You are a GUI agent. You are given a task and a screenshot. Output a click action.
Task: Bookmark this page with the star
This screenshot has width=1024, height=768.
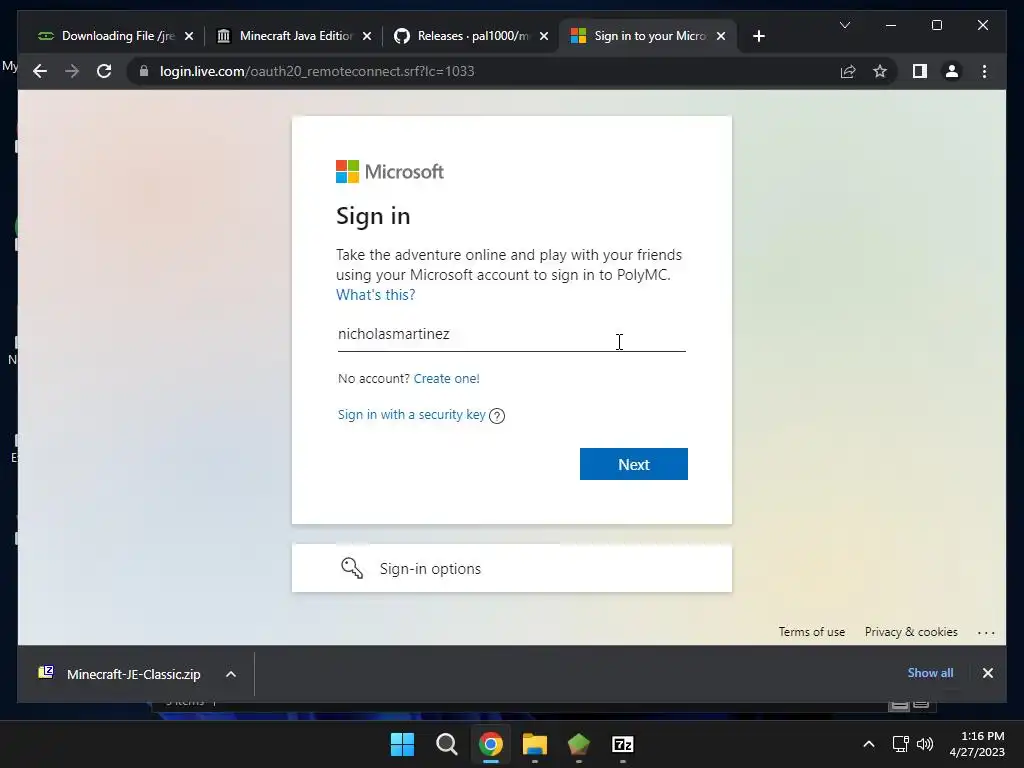coord(880,71)
